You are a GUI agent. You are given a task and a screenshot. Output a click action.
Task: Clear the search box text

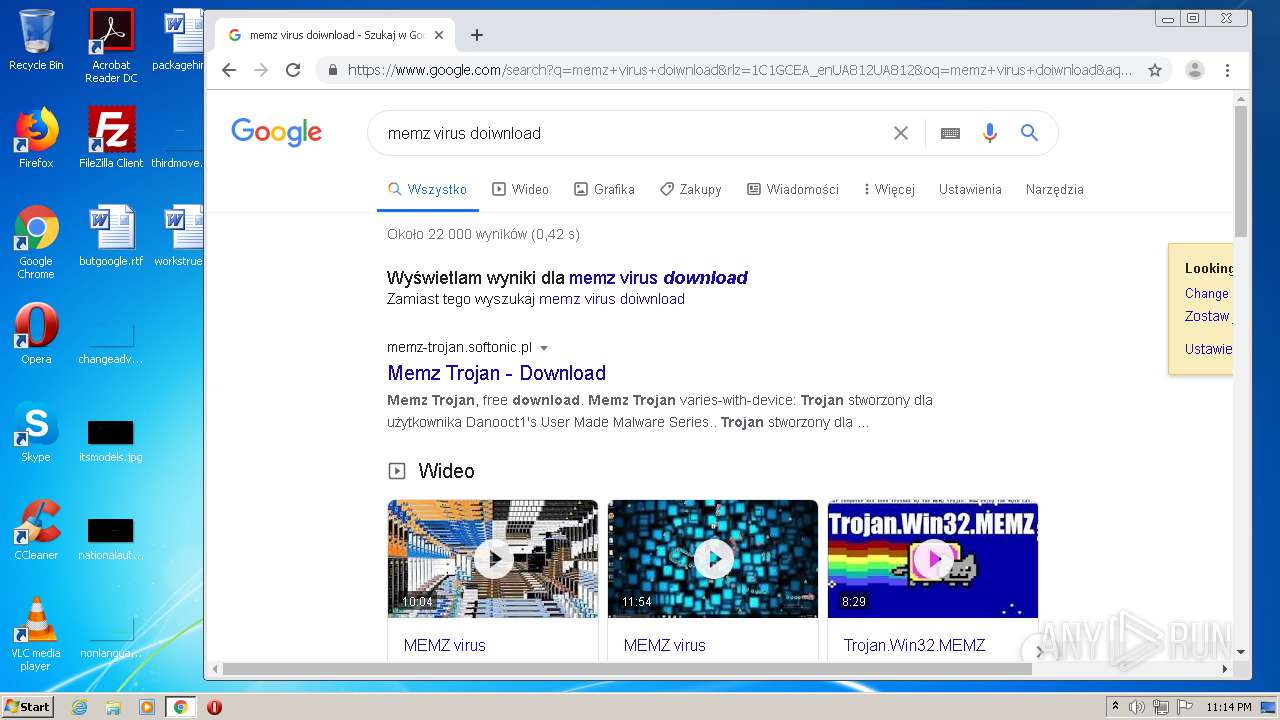[x=901, y=133]
